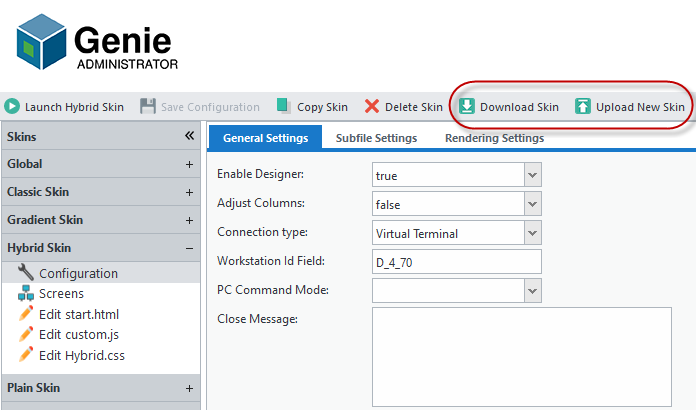696x410 pixels.
Task: Click the Gradient Skin section title
Action: 45,220
